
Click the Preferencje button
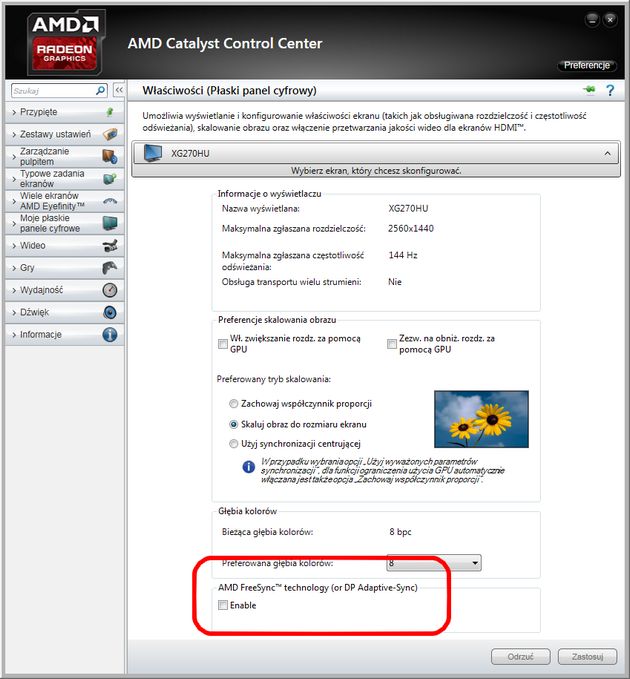pyautogui.click(x=587, y=65)
